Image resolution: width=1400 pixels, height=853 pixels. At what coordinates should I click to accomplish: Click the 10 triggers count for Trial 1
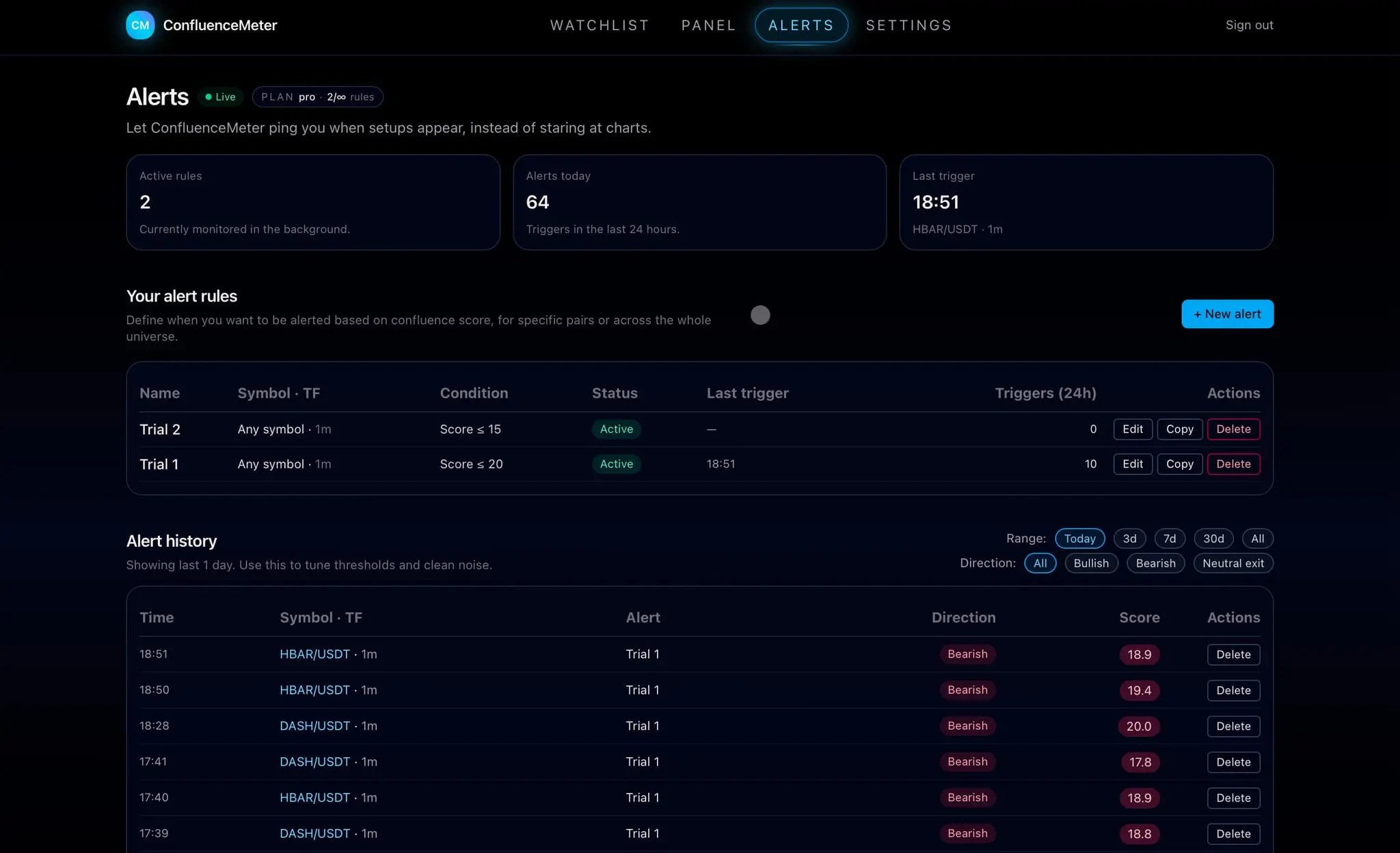point(1090,464)
